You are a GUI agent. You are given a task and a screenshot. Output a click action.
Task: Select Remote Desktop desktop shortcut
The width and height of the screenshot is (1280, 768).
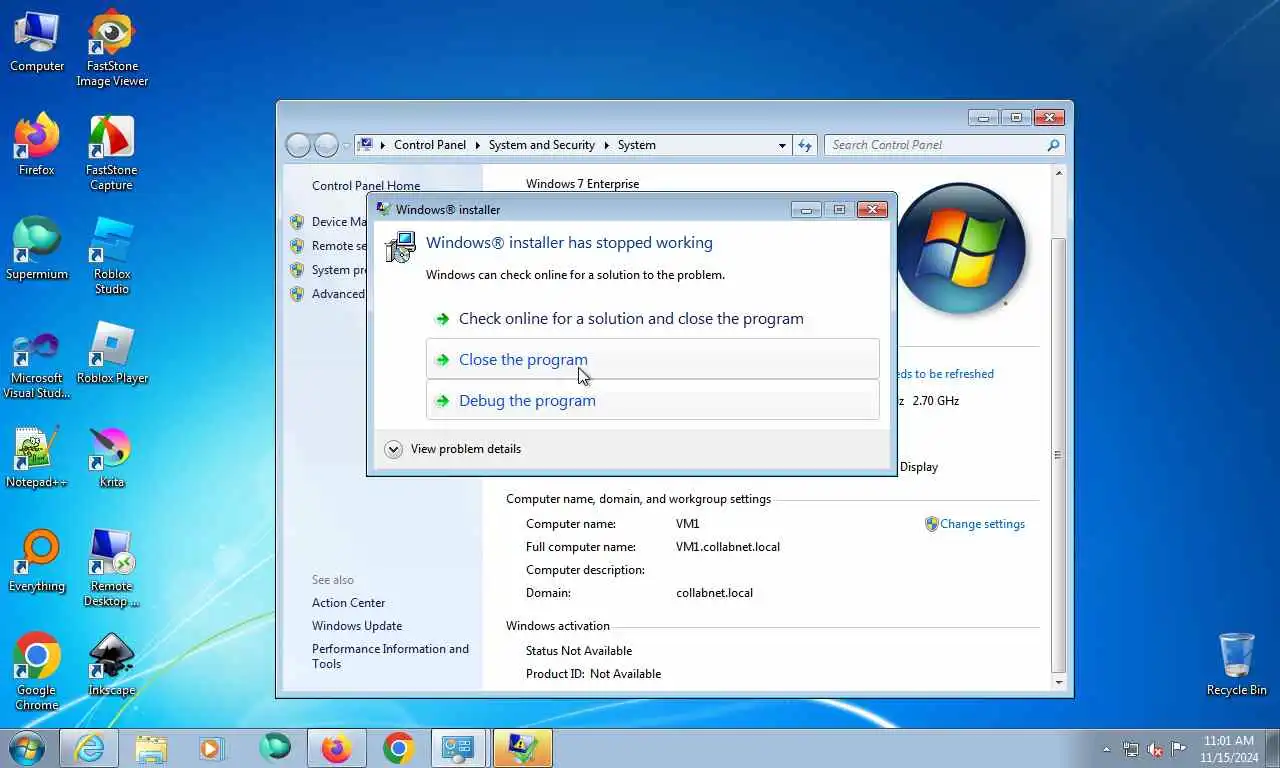pyautogui.click(x=112, y=568)
